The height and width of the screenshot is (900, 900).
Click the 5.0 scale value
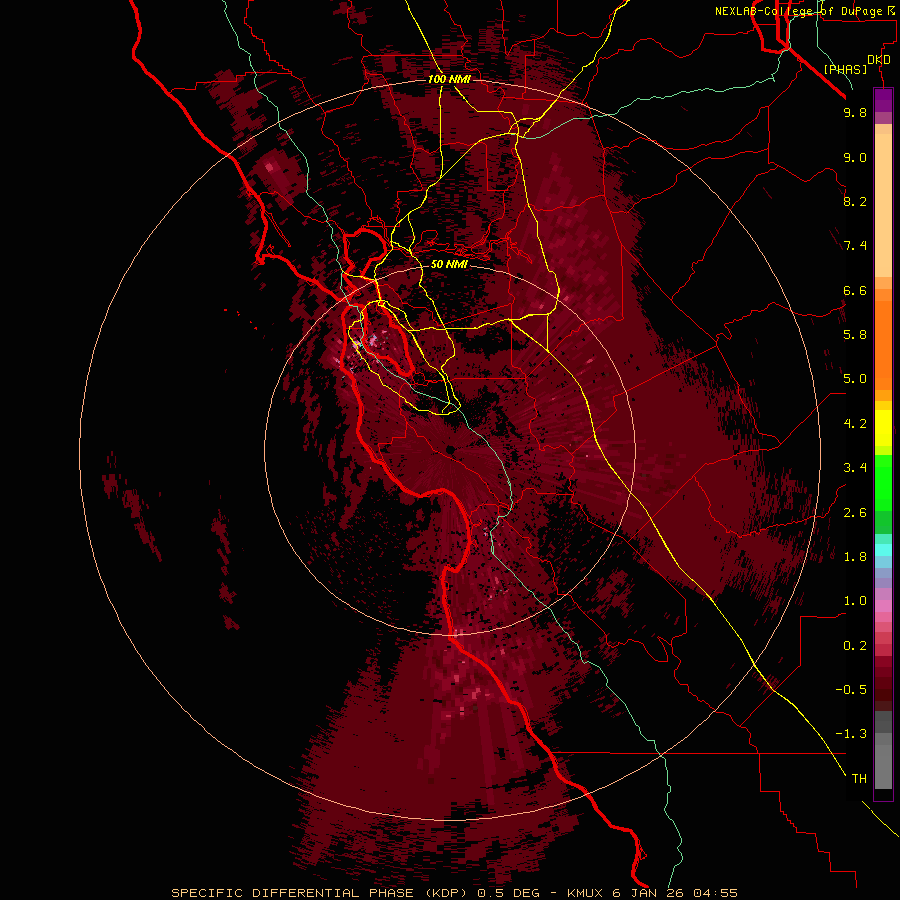click(855, 379)
